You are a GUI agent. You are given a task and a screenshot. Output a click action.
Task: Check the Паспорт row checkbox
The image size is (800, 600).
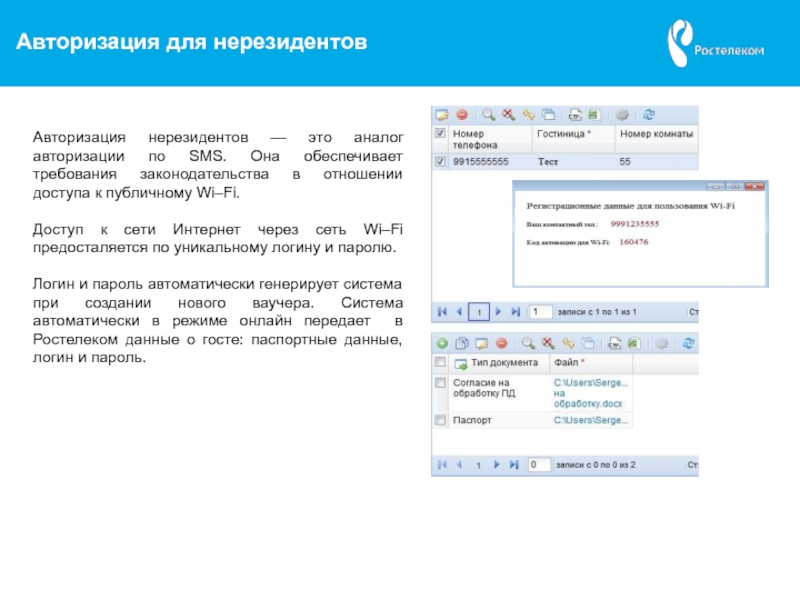point(440,420)
